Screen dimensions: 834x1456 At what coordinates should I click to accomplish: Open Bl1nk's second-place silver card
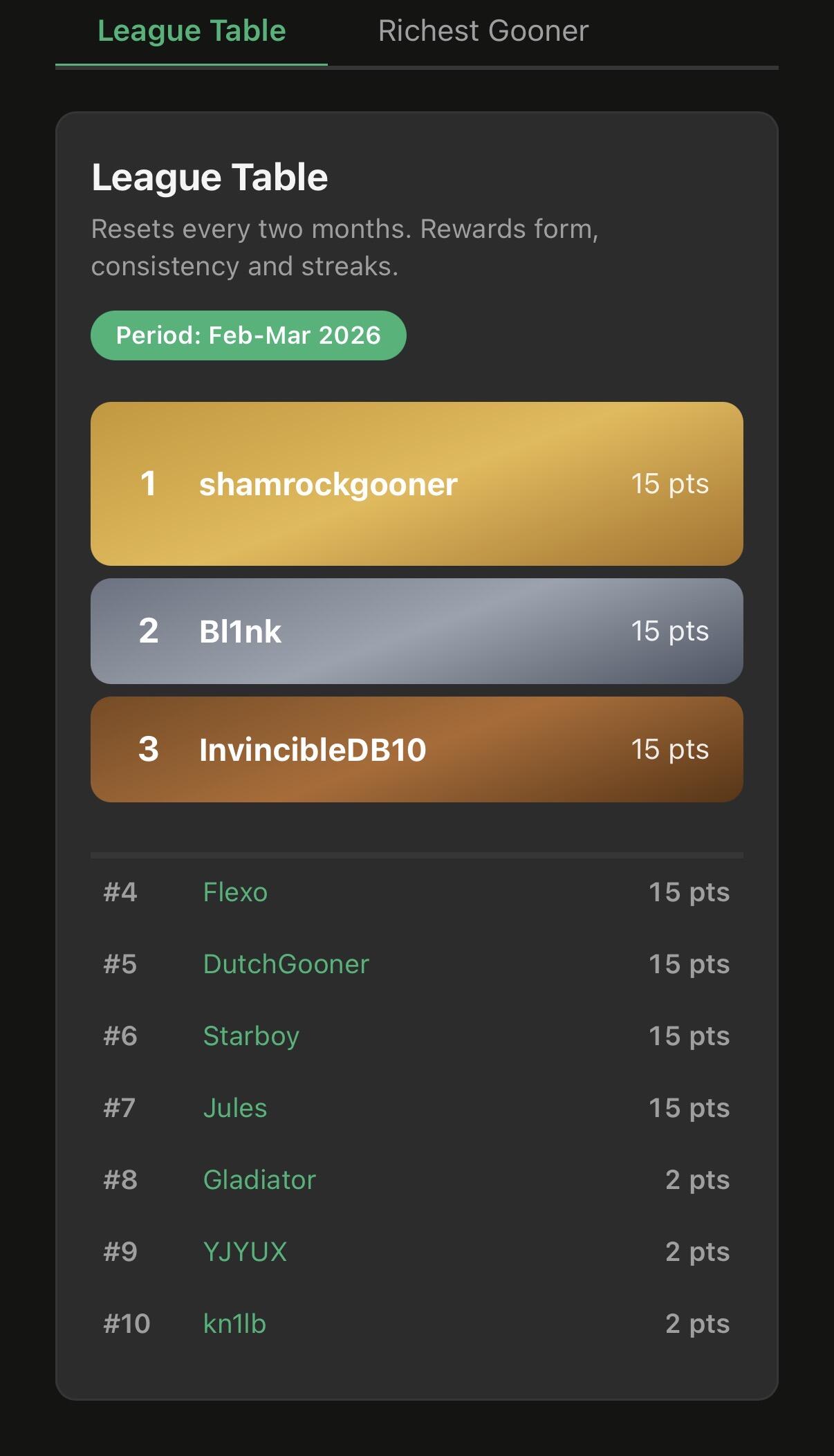(416, 631)
